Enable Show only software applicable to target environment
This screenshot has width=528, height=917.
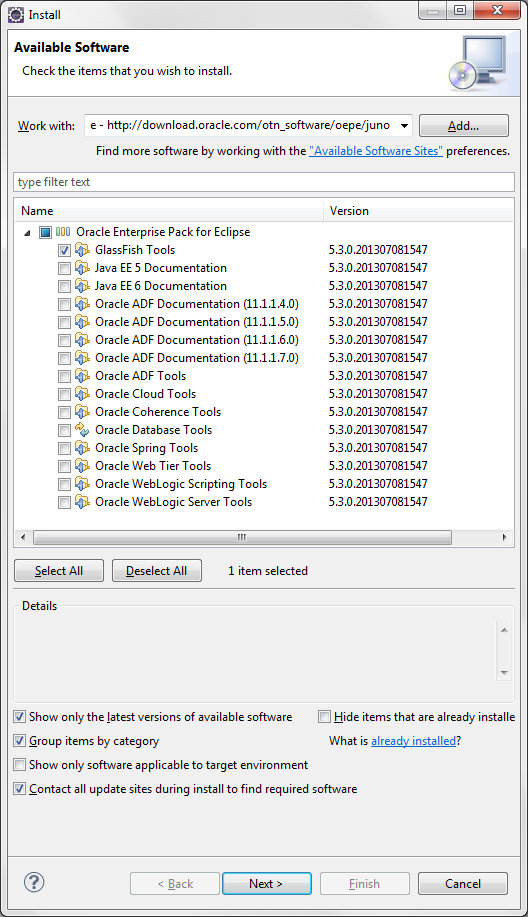coord(20,765)
